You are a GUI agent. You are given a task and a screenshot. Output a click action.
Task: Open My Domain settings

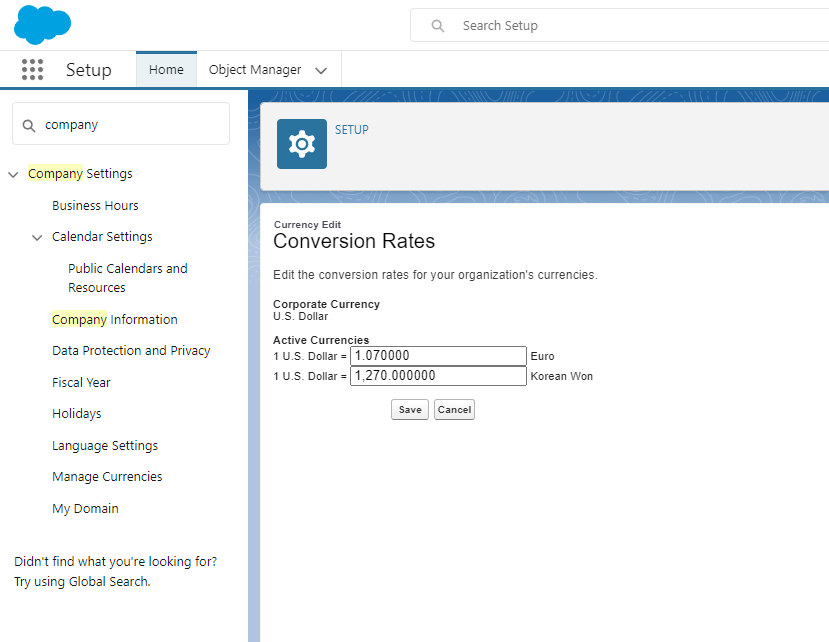pyautogui.click(x=85, y=509)
